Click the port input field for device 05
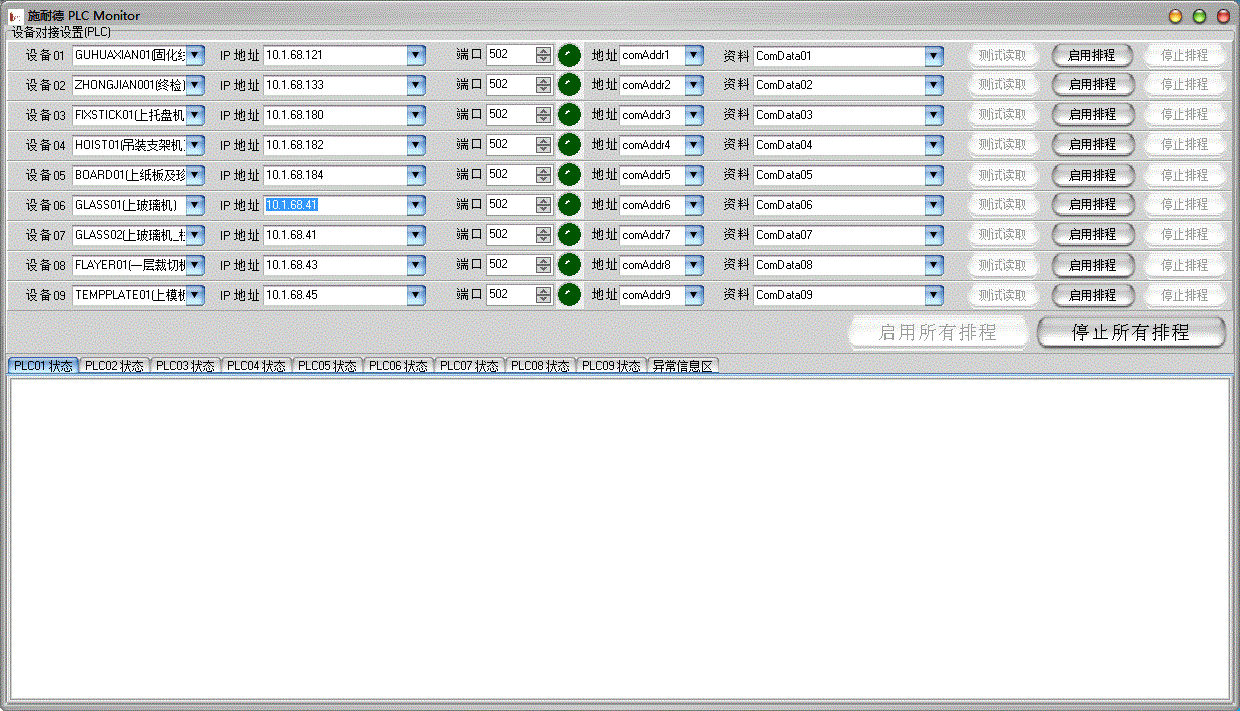This screenshot has height=711, width=1240. 511,175
